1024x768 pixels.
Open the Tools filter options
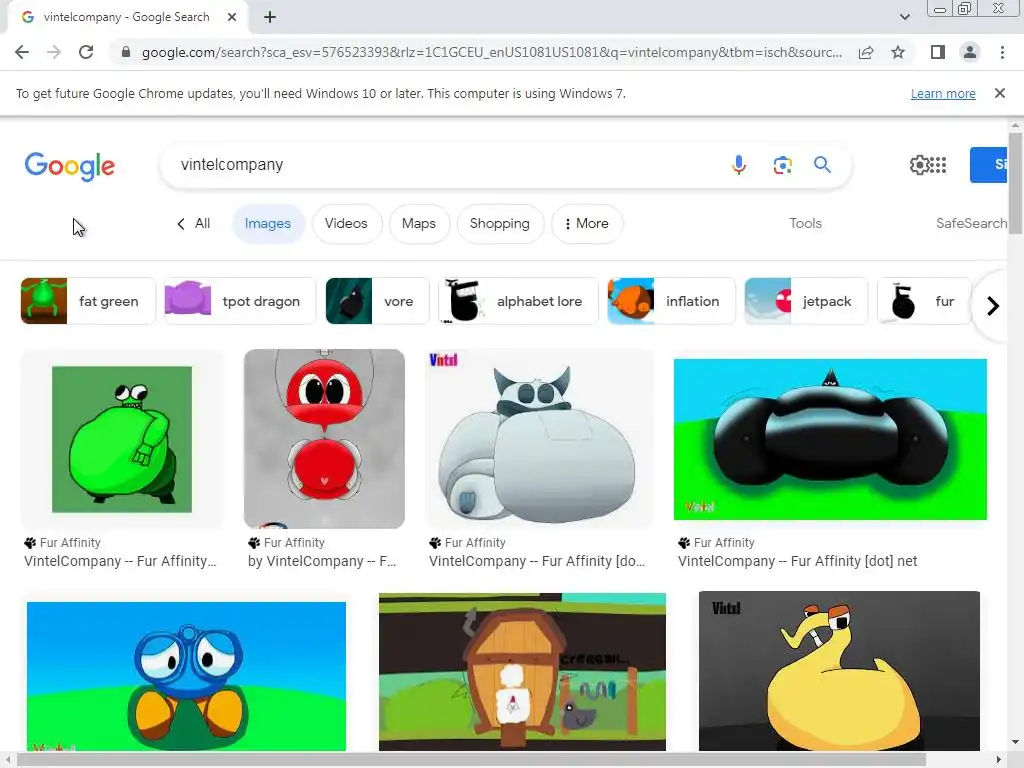[x=805, y=223]
